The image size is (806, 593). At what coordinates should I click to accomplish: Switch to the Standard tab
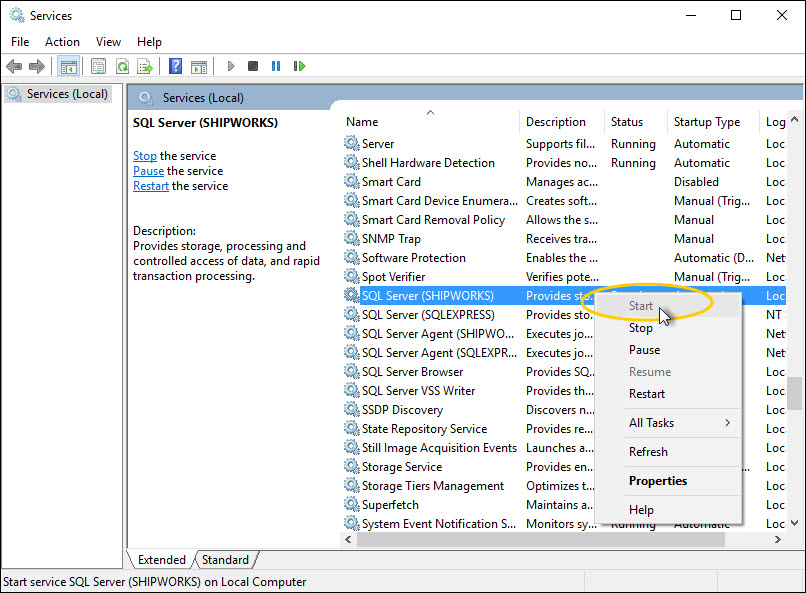(x=226, y=559)
